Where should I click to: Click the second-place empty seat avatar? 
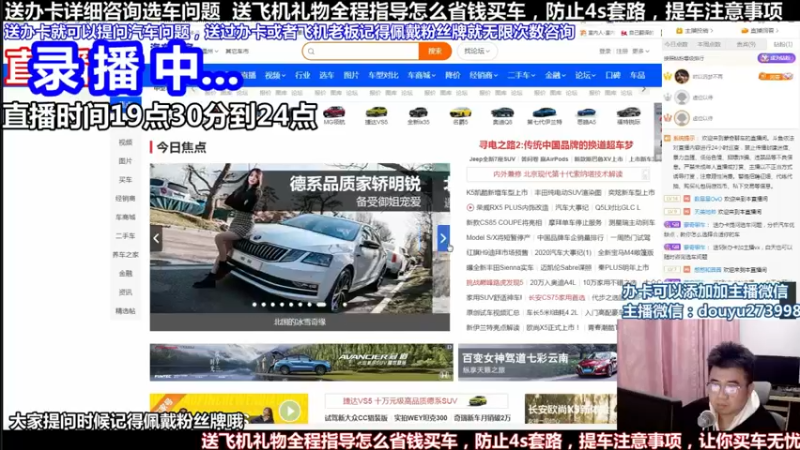[x=682, y=97]
